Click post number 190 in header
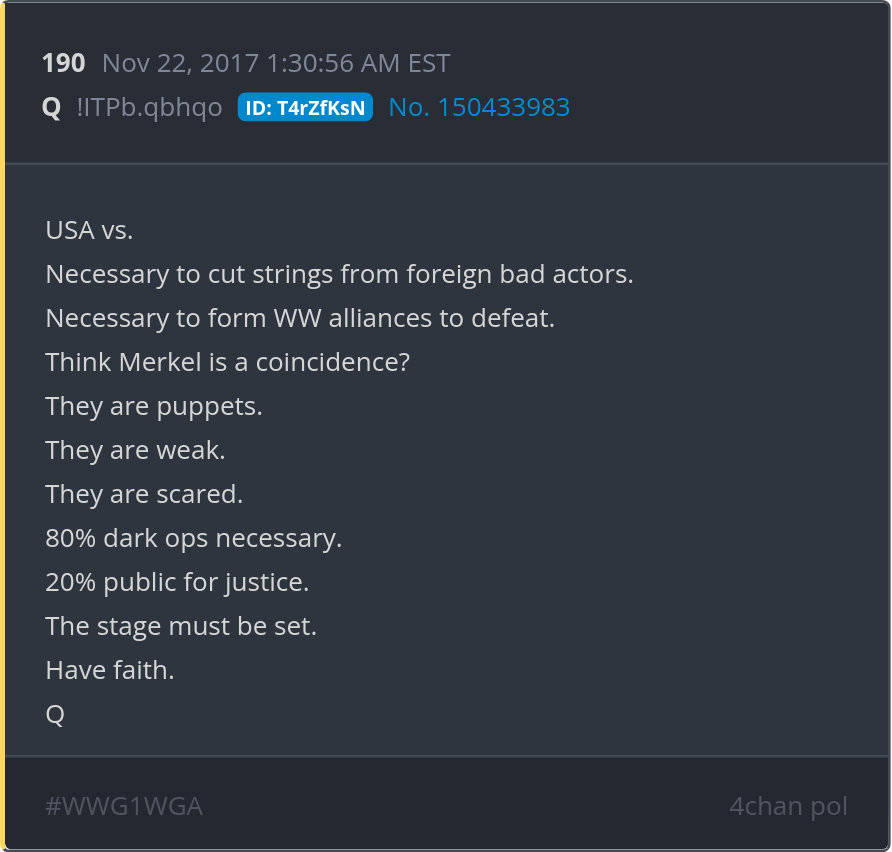 click(63, 64)
